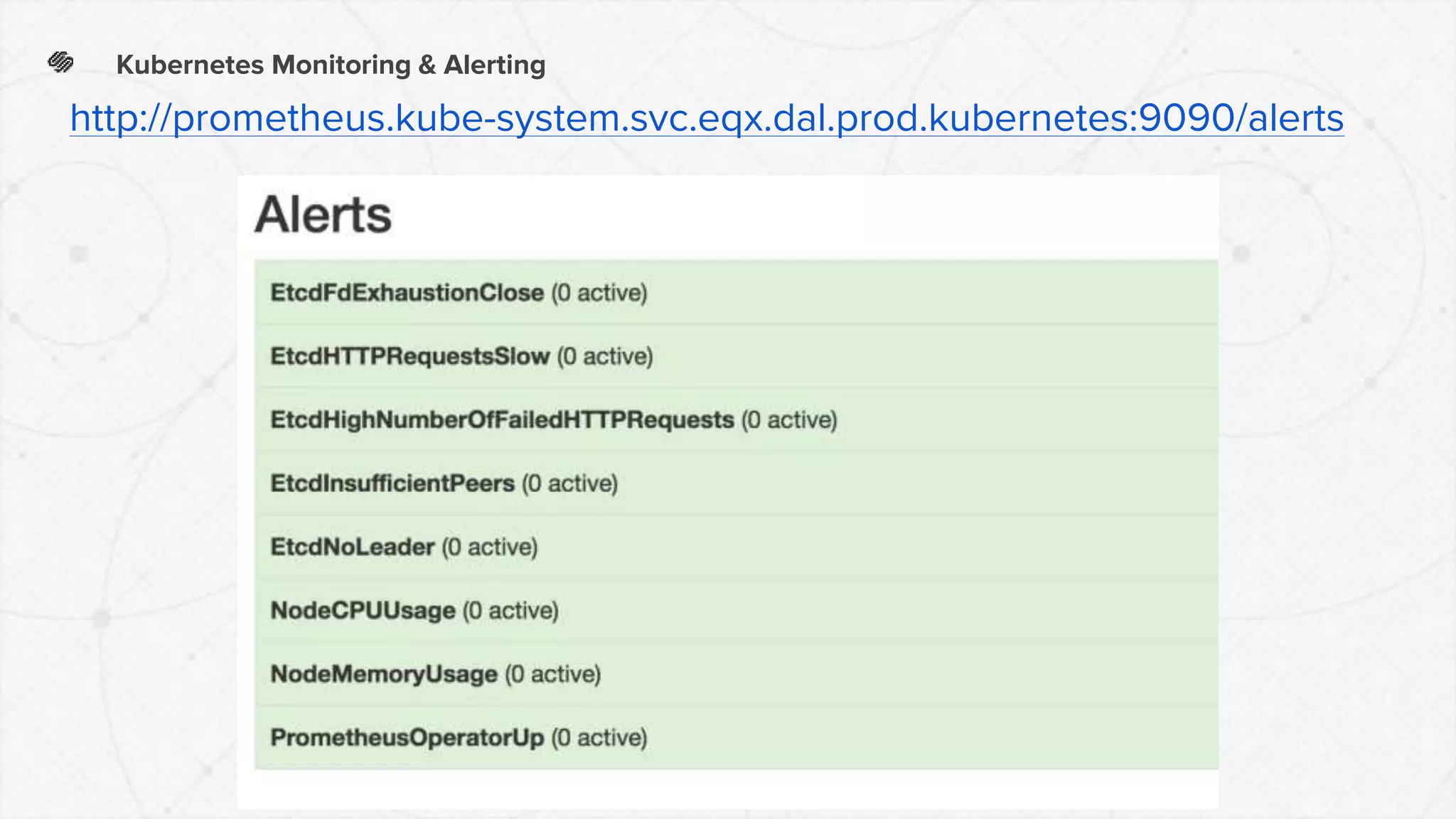Click the EtcdFdExhaustionClose alert name text
Viewport: 1456px width, 819px height.
407,293
